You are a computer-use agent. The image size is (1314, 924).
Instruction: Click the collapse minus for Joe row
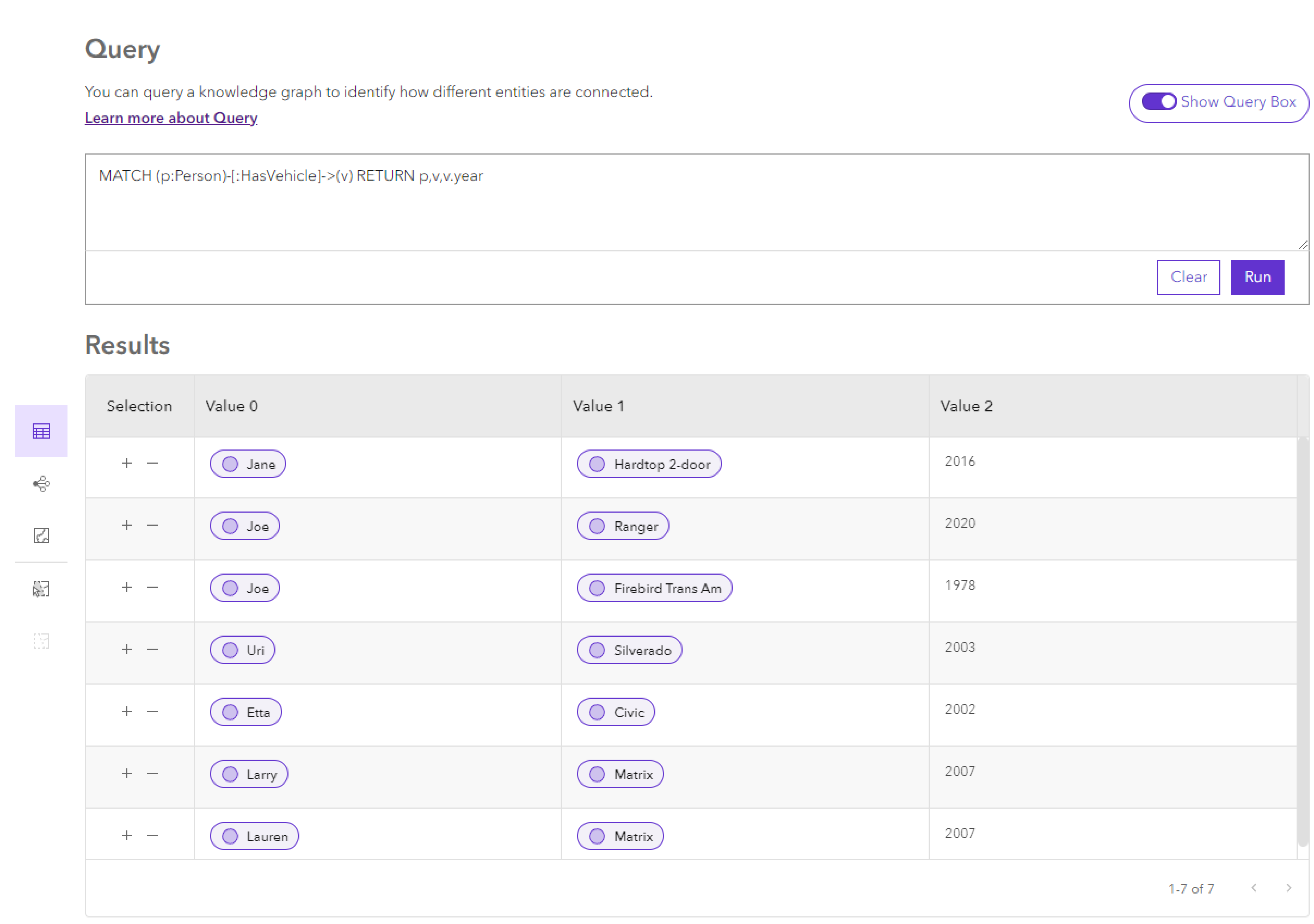152,525
